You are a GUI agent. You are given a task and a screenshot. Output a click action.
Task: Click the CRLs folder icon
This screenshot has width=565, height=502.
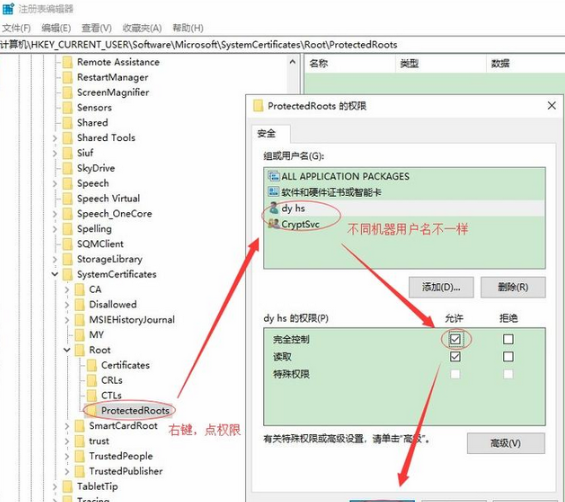92,380
